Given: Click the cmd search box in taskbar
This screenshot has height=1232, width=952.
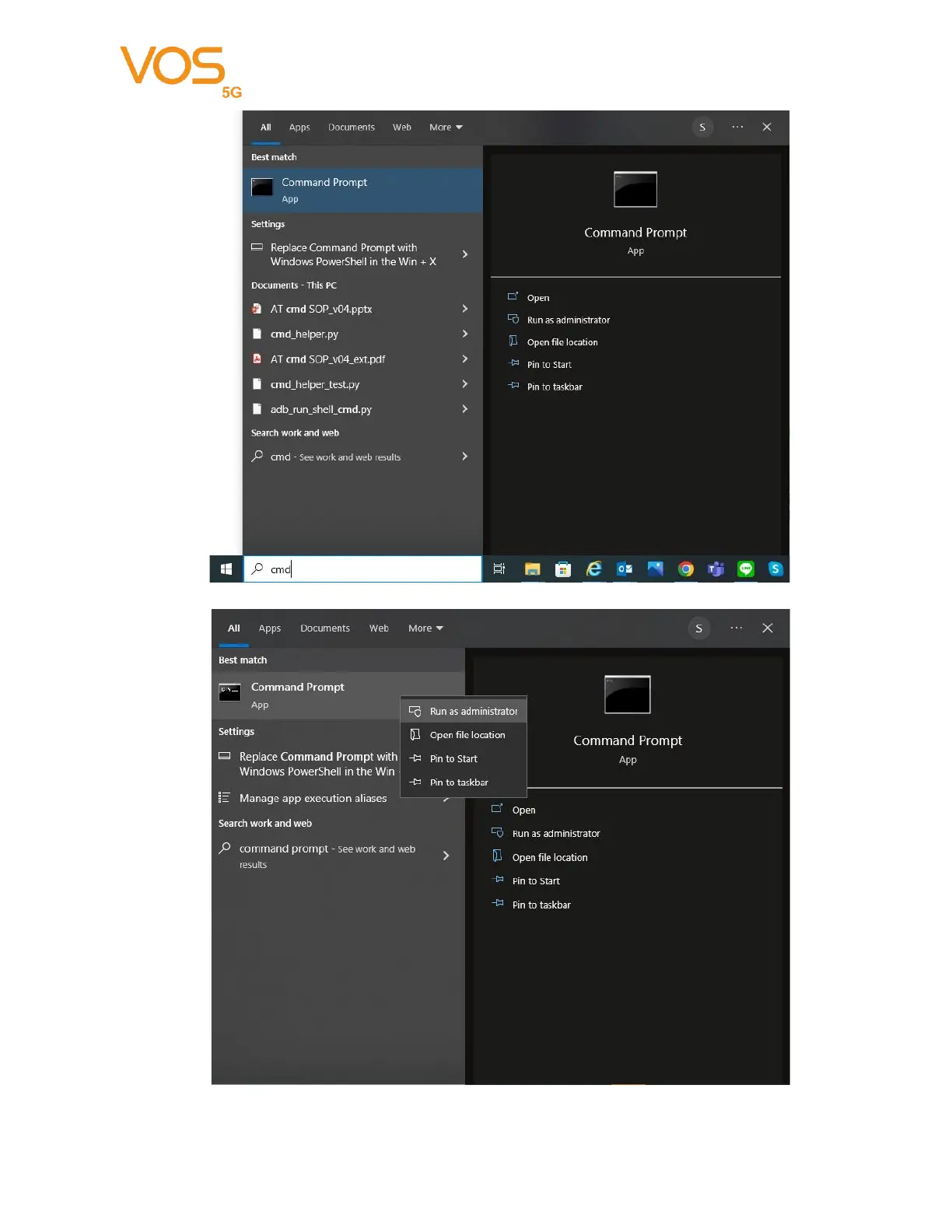Looking at the screenshot, I should click(x=363, y=569).
